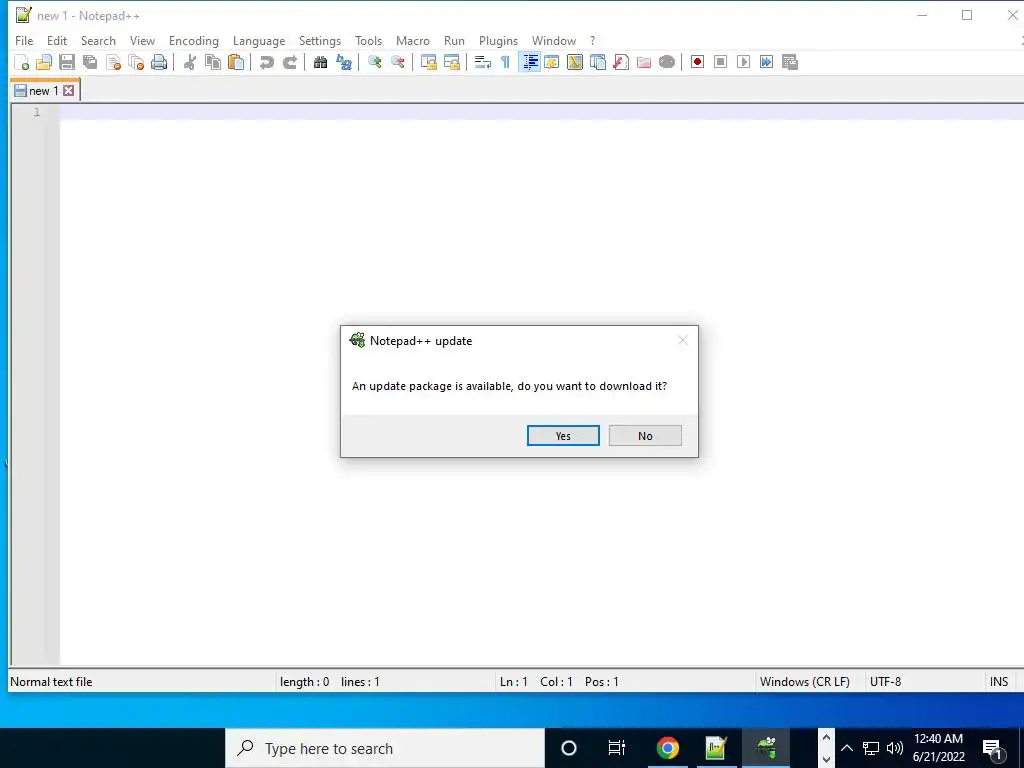Click Yes to download the update
1024x768 pixels.
point(563,436)
